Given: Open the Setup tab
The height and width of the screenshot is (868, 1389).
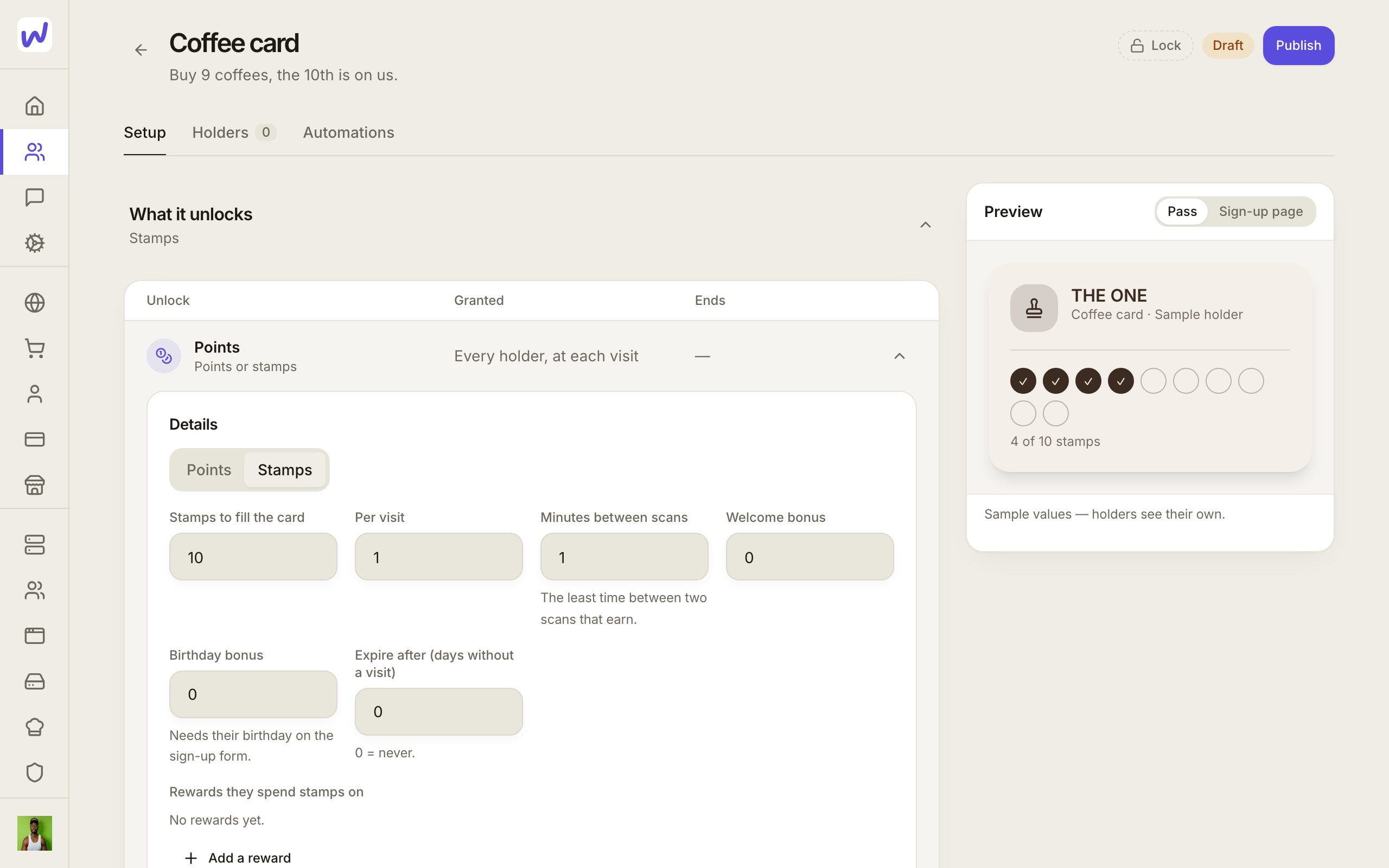Looking at the screenshot, I should 145,132.
